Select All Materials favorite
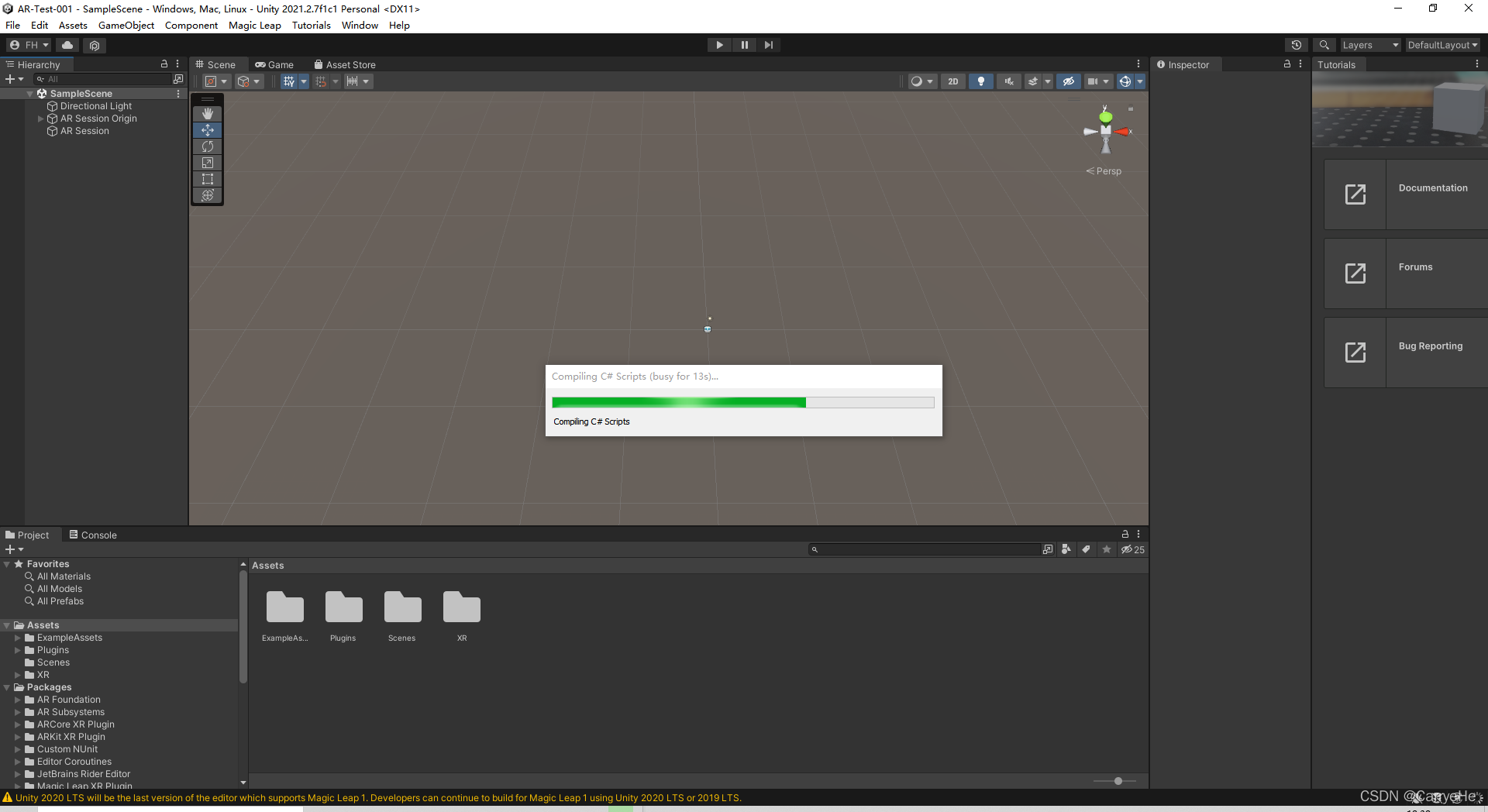Screen dimensions: 1488x812 pos(64,576)
